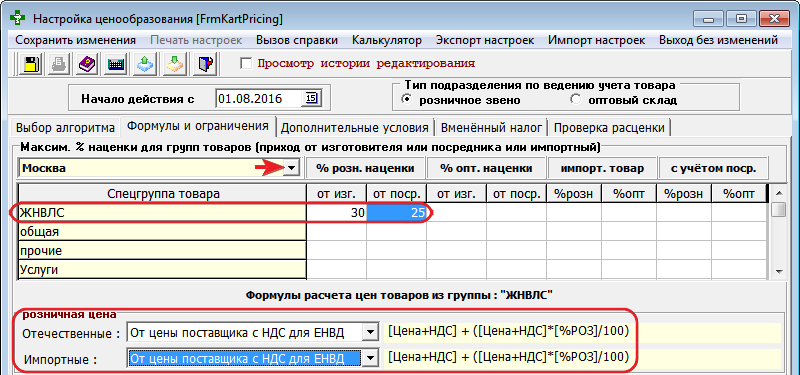Viewport: 800px width, 375px height.
Task: Select оптовый склад radio button
Action: [576, 99]
